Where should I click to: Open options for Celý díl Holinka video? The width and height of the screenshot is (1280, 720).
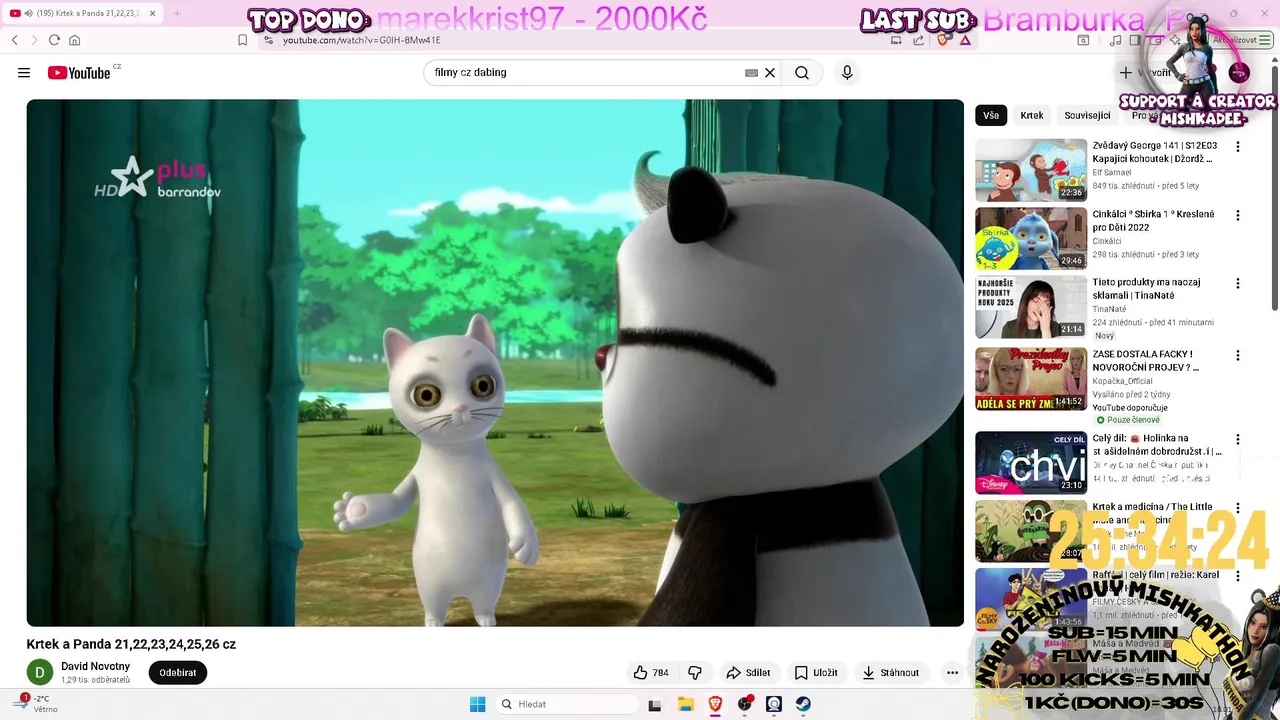(1238, 440)
